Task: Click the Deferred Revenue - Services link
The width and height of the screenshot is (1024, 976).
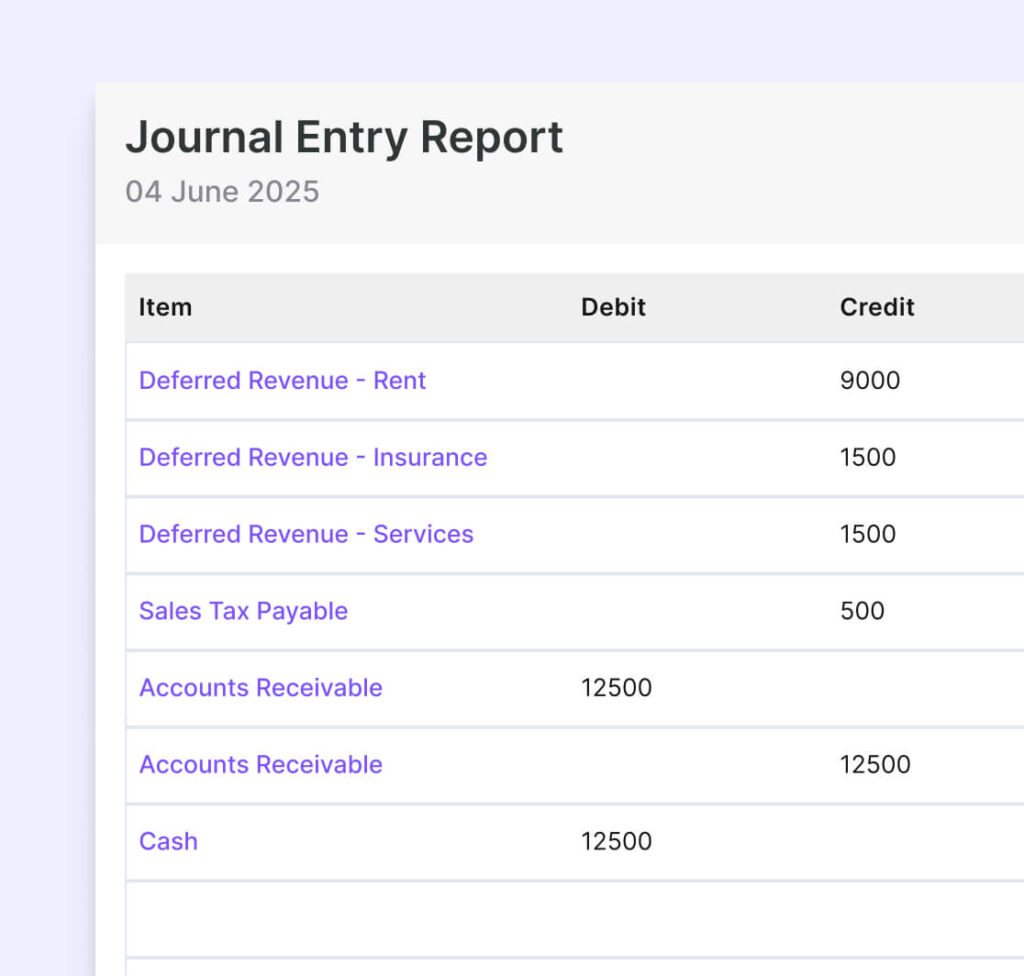Action: pos(306,534)
